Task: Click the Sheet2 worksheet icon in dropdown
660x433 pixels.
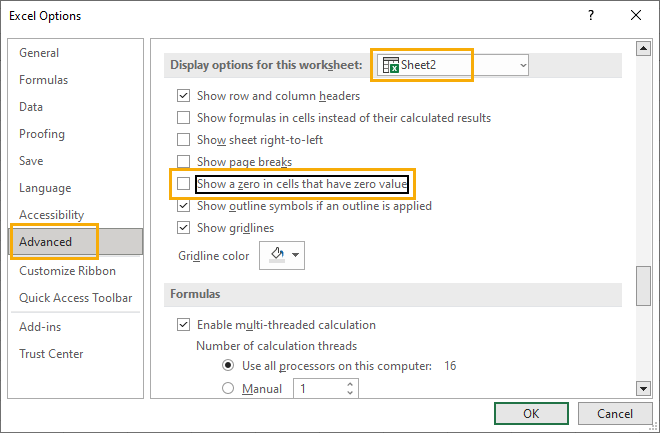Action: coord(391,65)
